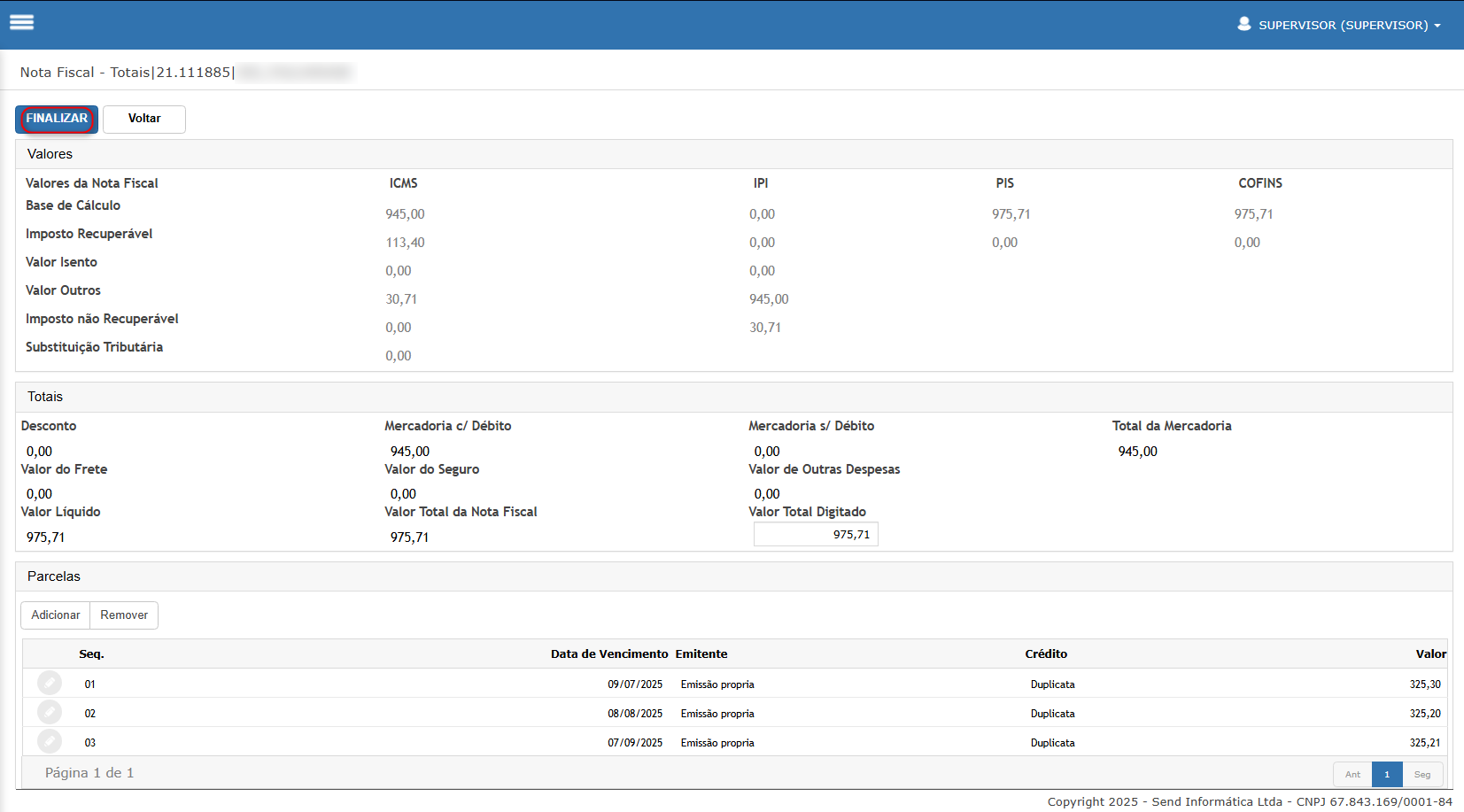Click the Valor column header
Screen dimensions: 1464x812
click(1430, 654)
